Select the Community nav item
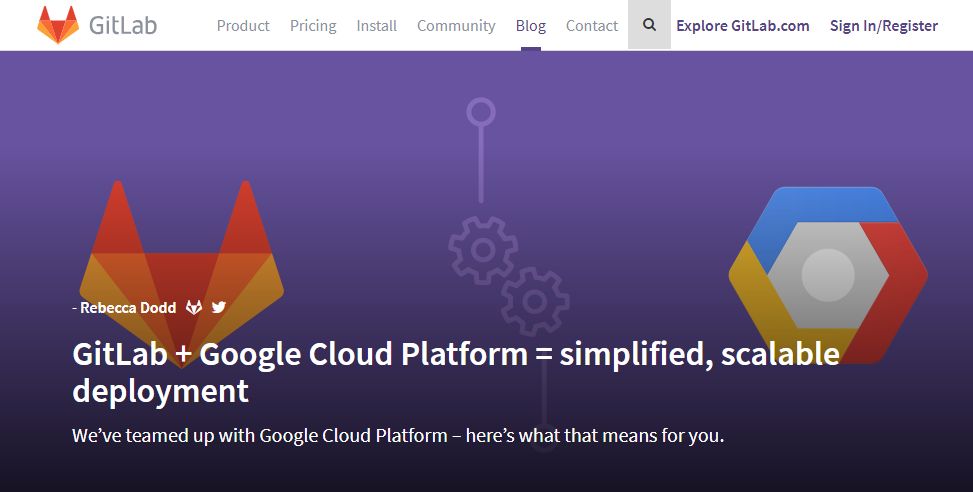 [x=456, y=25]
